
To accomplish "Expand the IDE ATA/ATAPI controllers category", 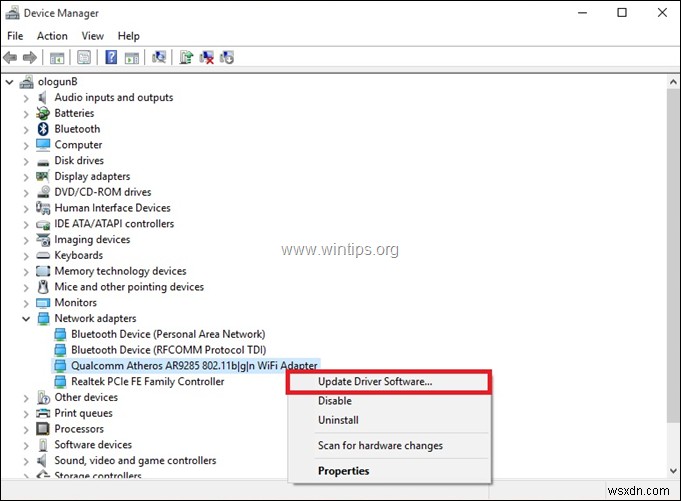I will (26, 224).
